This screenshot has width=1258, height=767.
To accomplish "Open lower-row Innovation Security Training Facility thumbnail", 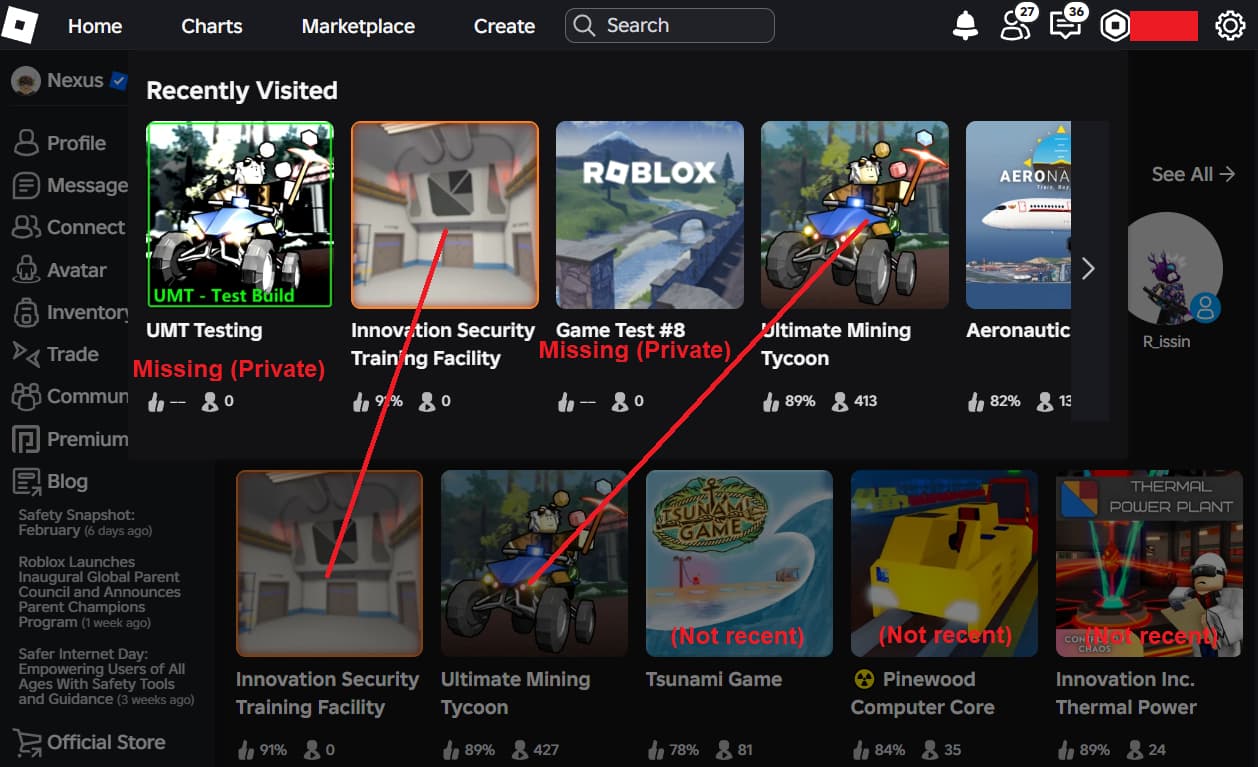I will click(x=329, y=563).
